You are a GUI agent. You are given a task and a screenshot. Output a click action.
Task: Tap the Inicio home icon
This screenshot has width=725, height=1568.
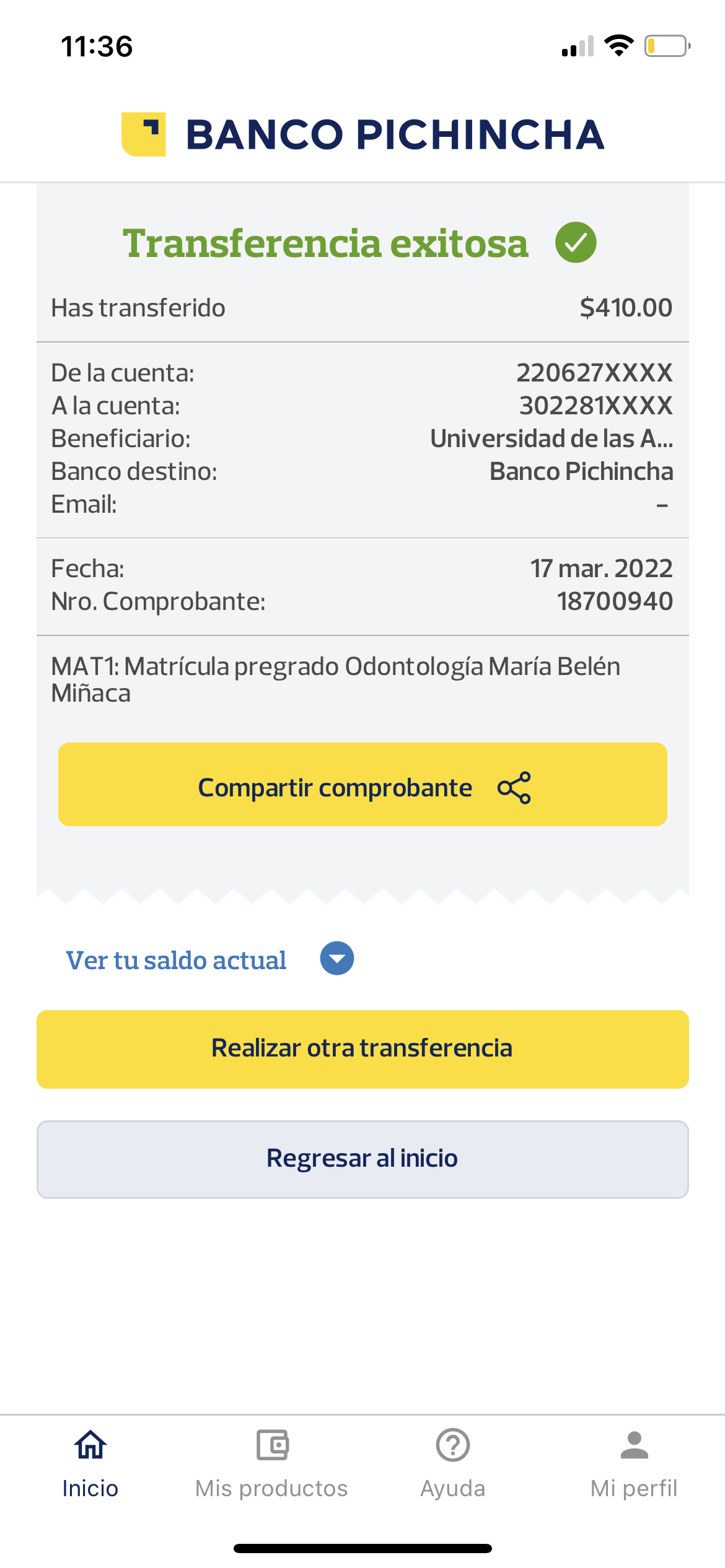click(x=90, y=1445)
